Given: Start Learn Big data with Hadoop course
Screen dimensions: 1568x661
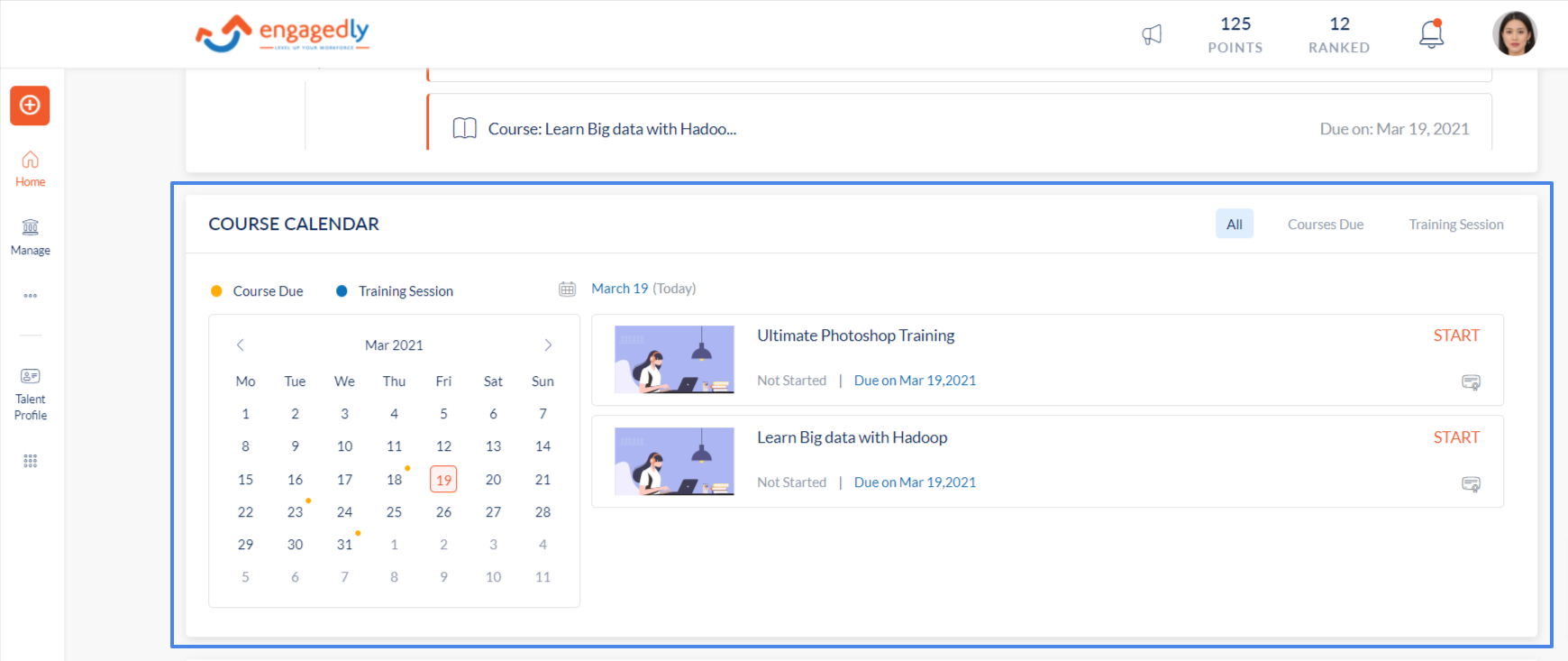Looking at the screenshot, I should (x=1456, y=437).
